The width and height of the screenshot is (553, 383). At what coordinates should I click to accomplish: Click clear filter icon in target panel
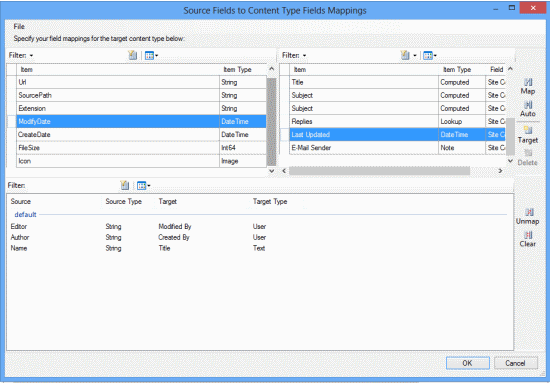coord(405,55)
